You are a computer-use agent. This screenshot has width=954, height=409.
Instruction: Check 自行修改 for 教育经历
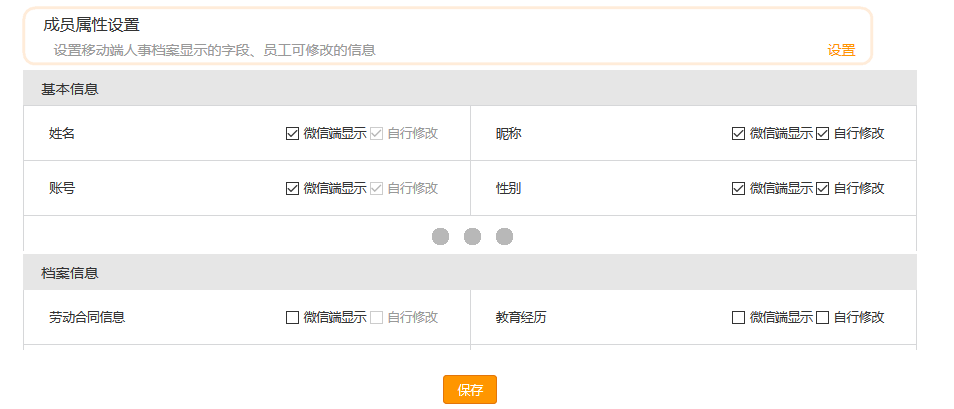[x=823, y=317]
